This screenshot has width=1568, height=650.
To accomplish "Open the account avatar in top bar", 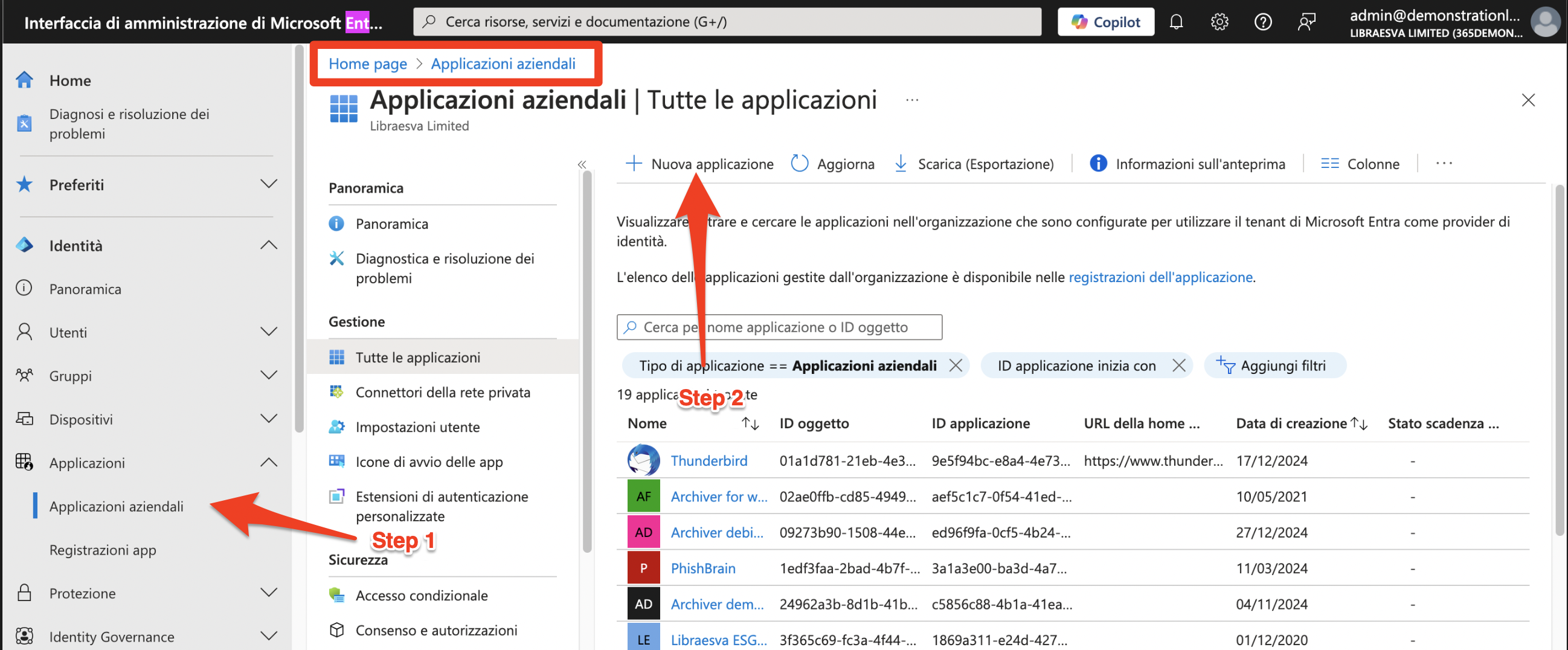I will [x=1546, y=22].
